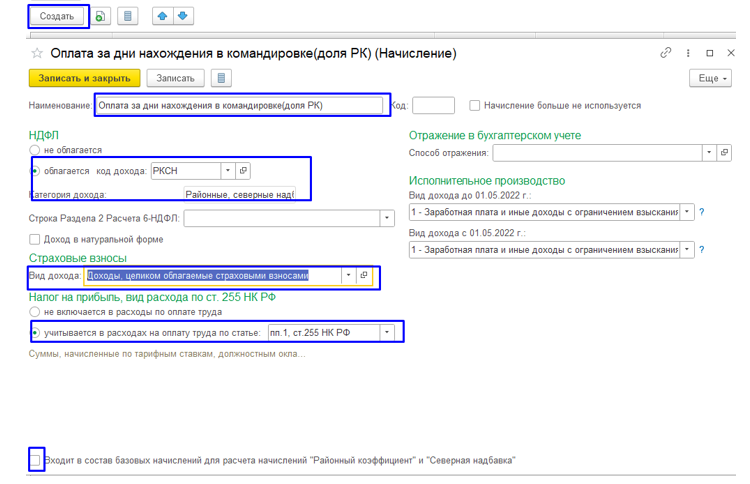The image size is (750, 484).
Task: Tick 'Доход в натуральной форме'
Action: pyautogui.click(x=34, y=239)
